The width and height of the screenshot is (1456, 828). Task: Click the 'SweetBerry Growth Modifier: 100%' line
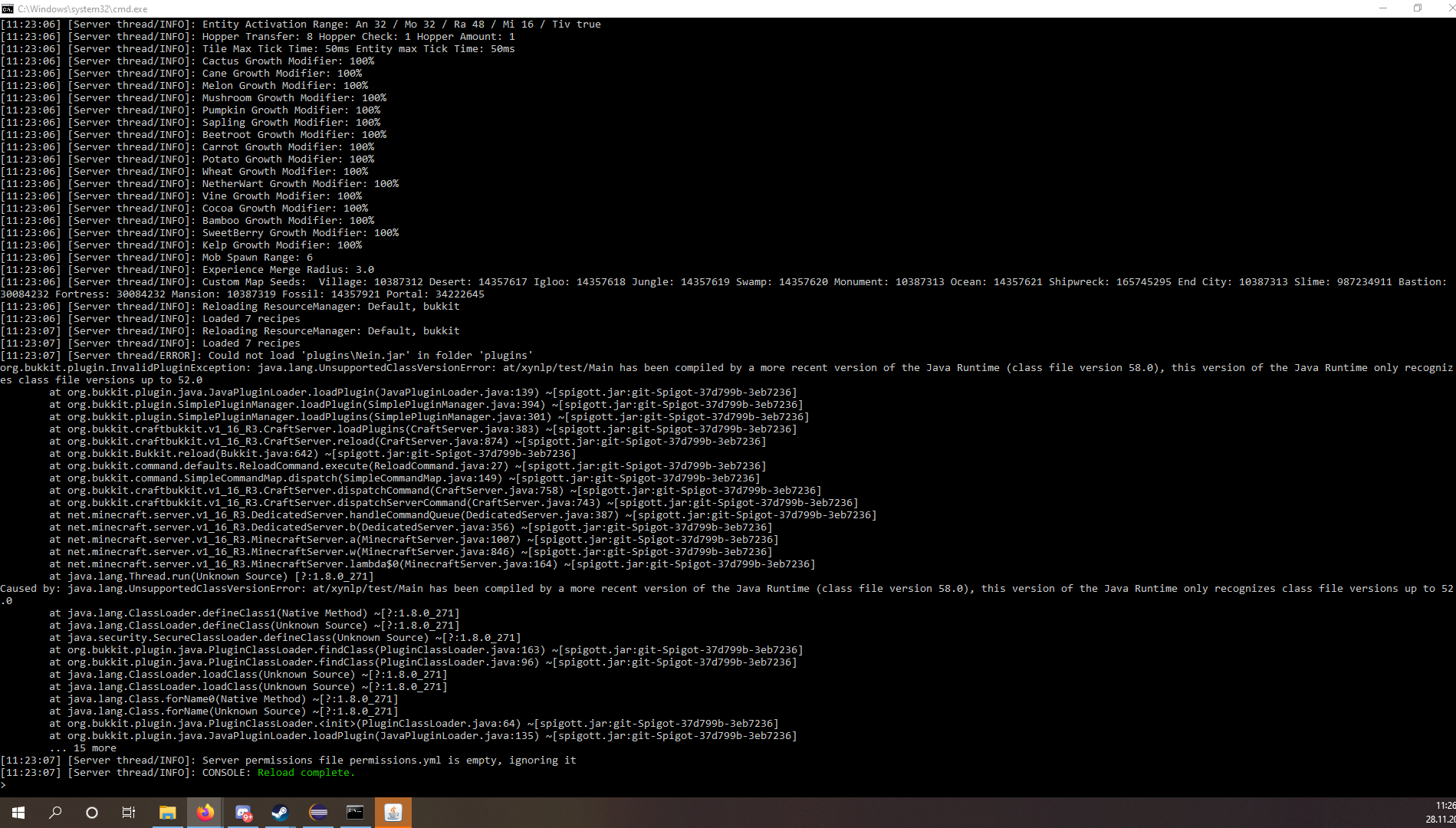(x=199, y=233)
